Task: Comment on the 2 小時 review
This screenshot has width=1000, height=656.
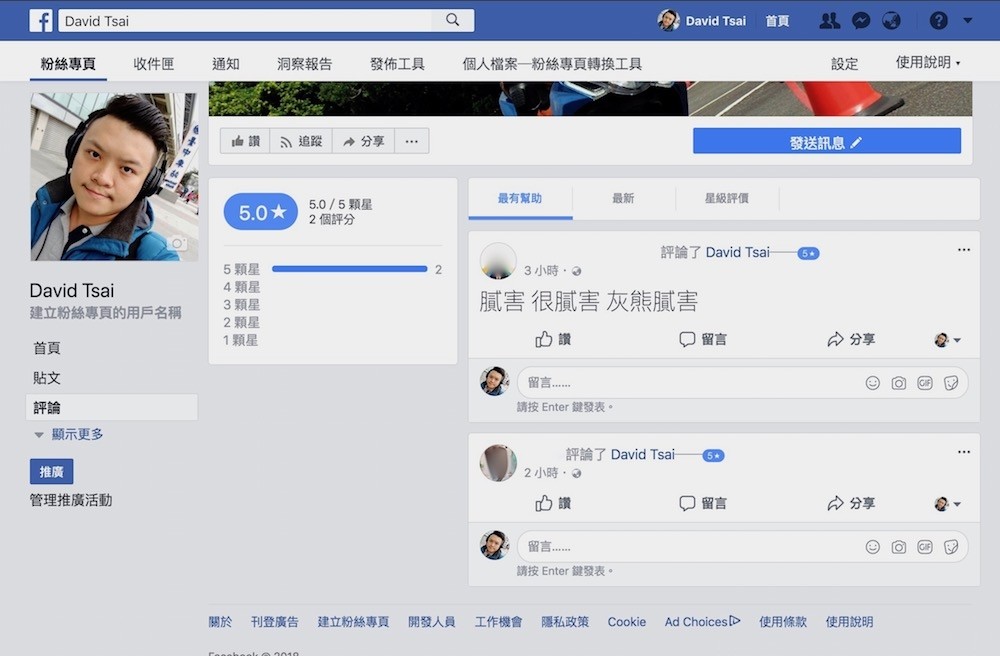Action: [x=703, y=504]
